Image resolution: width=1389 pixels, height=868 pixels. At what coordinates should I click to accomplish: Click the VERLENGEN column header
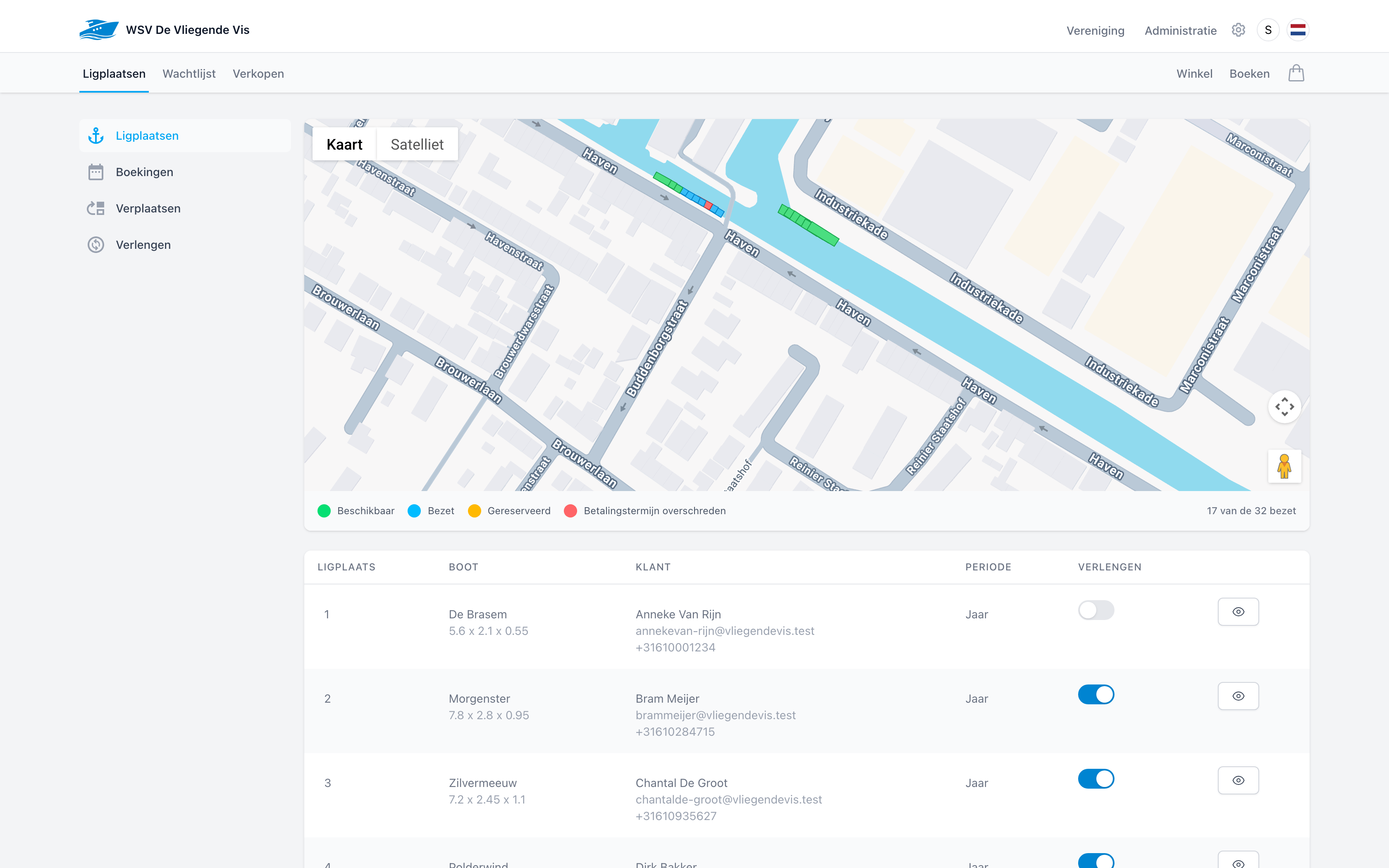tap(1110, 567)
